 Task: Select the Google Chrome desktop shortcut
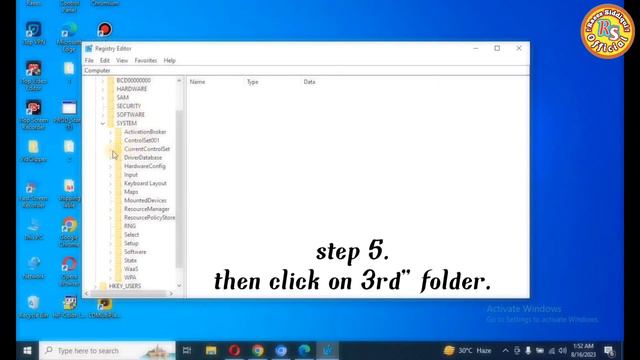[x=69, y=231]
